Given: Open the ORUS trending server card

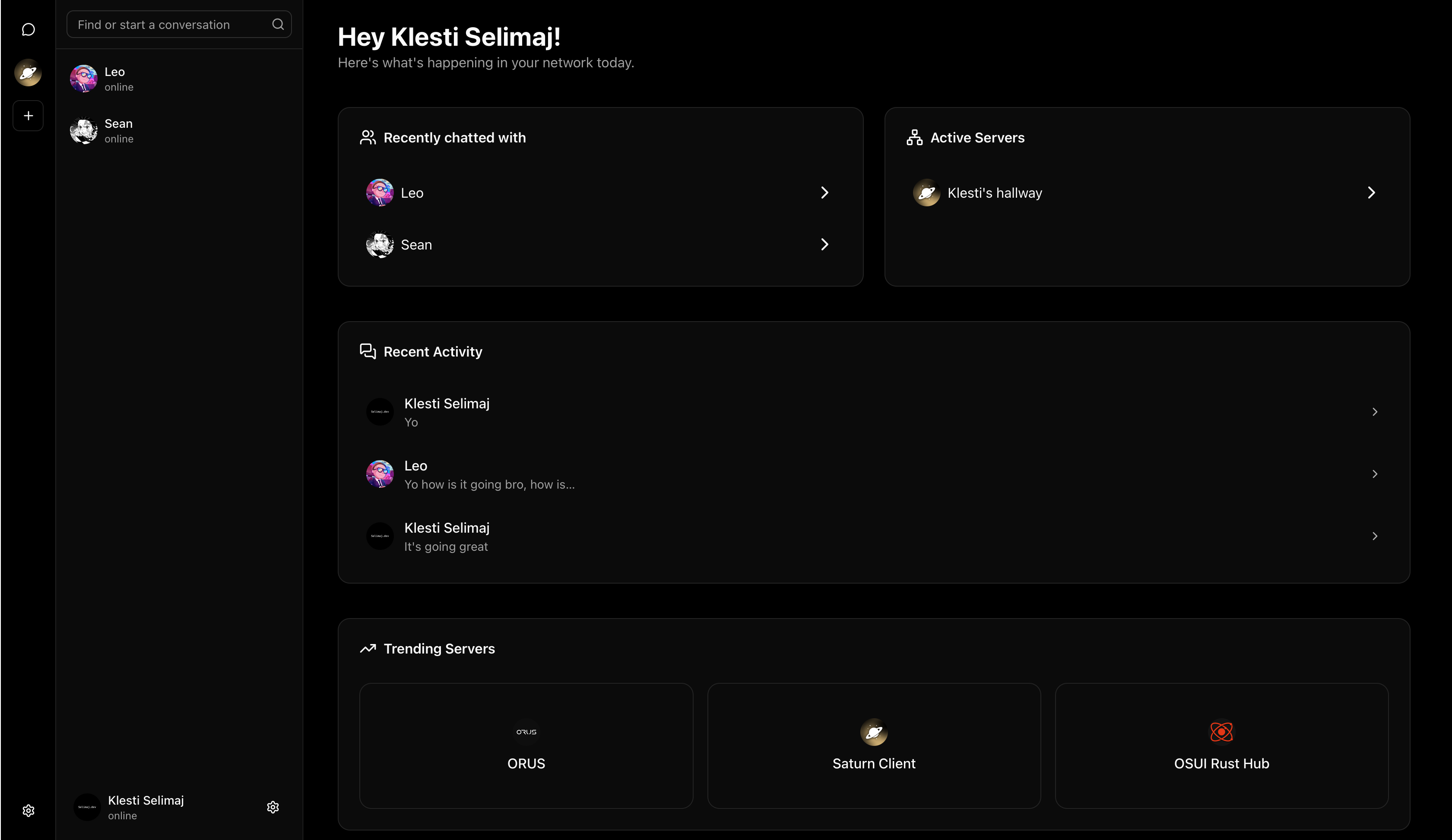Looking at the screenshot, I should [x=526, y=745].
